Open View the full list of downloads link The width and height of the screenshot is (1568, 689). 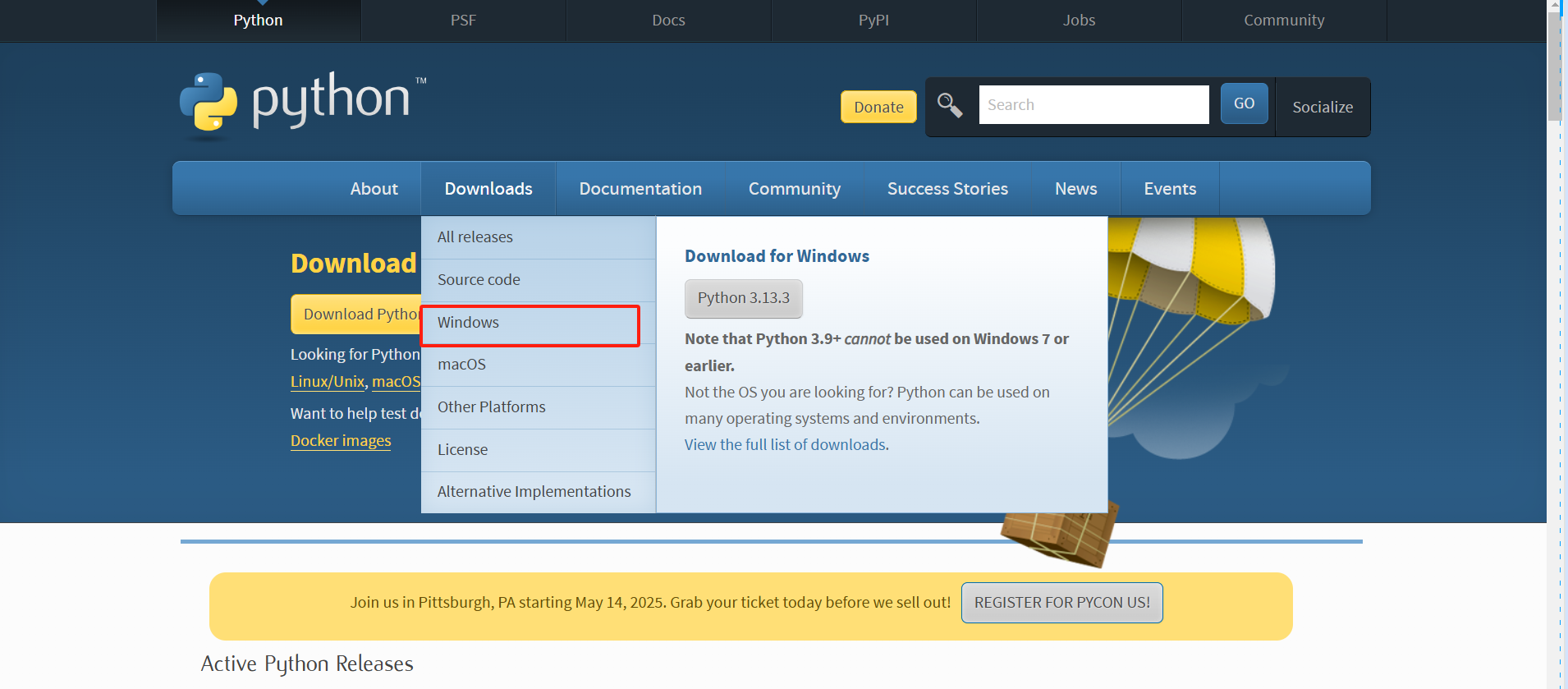[x=786, y=444]
